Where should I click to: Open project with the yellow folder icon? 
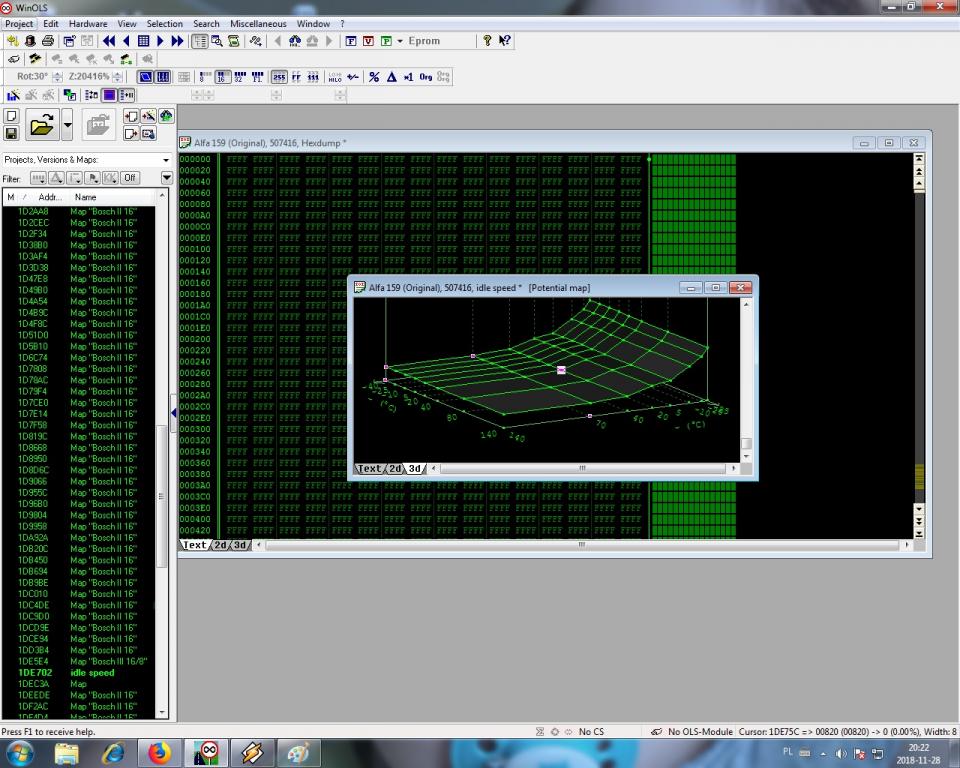click(42, 125)
